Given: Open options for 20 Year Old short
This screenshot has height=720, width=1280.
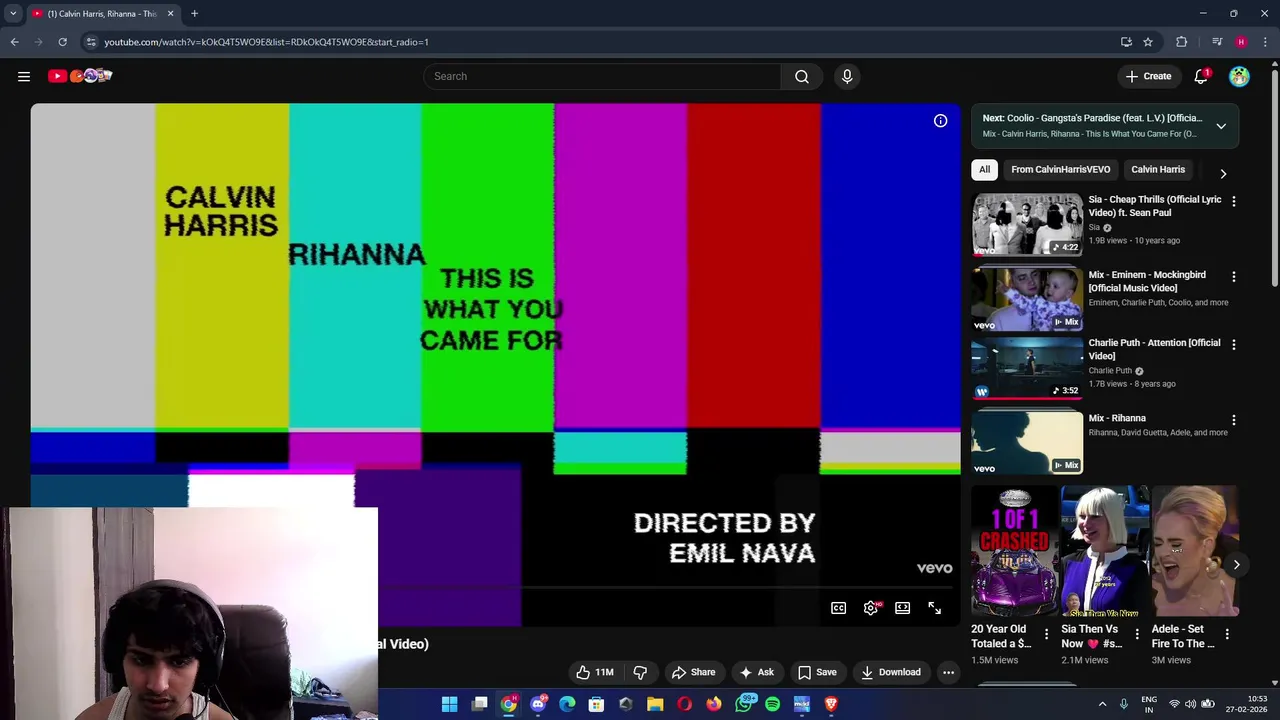Looking at the screenshot, I should (1046, 634).
